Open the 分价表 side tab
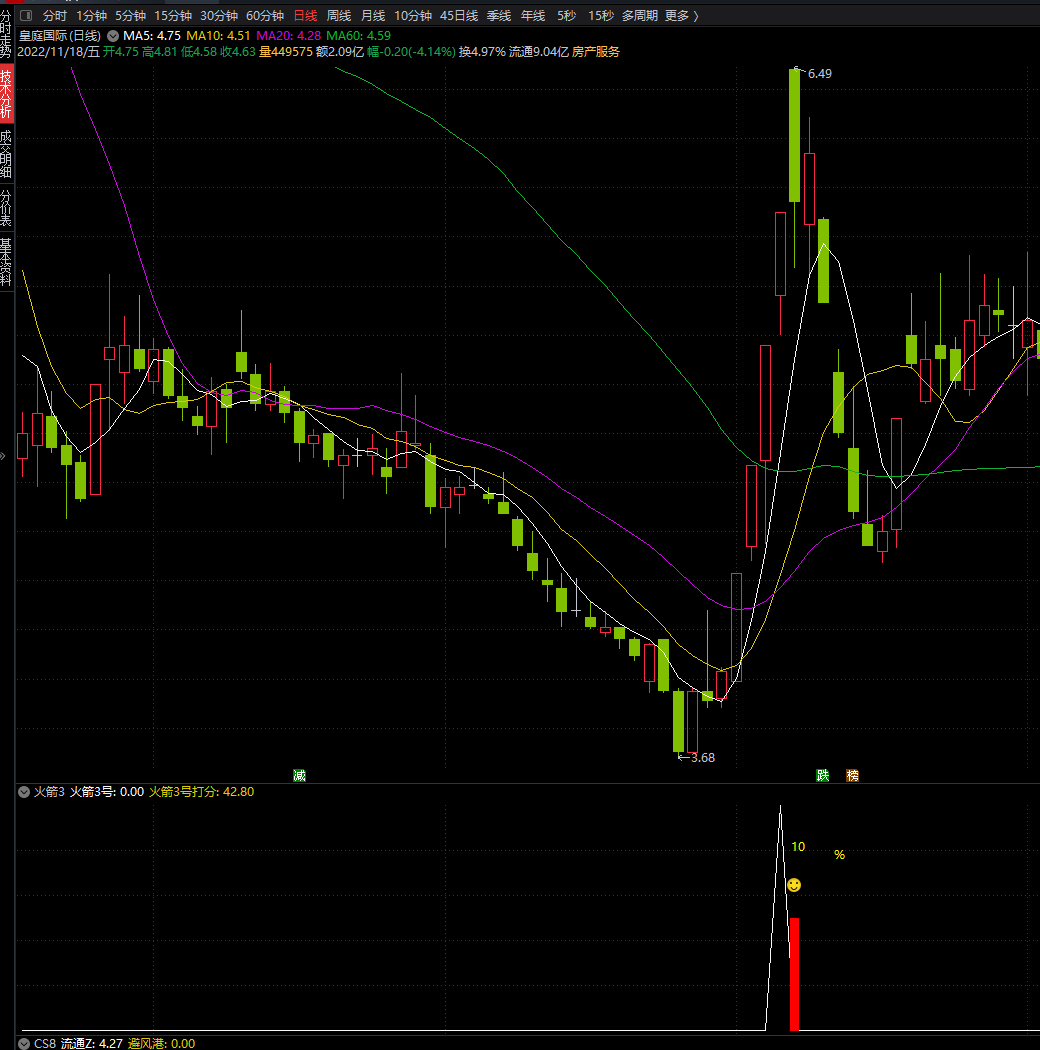Image resolution: width=1040 pixels, height=1050 pixels. click(x=6, y=208)
